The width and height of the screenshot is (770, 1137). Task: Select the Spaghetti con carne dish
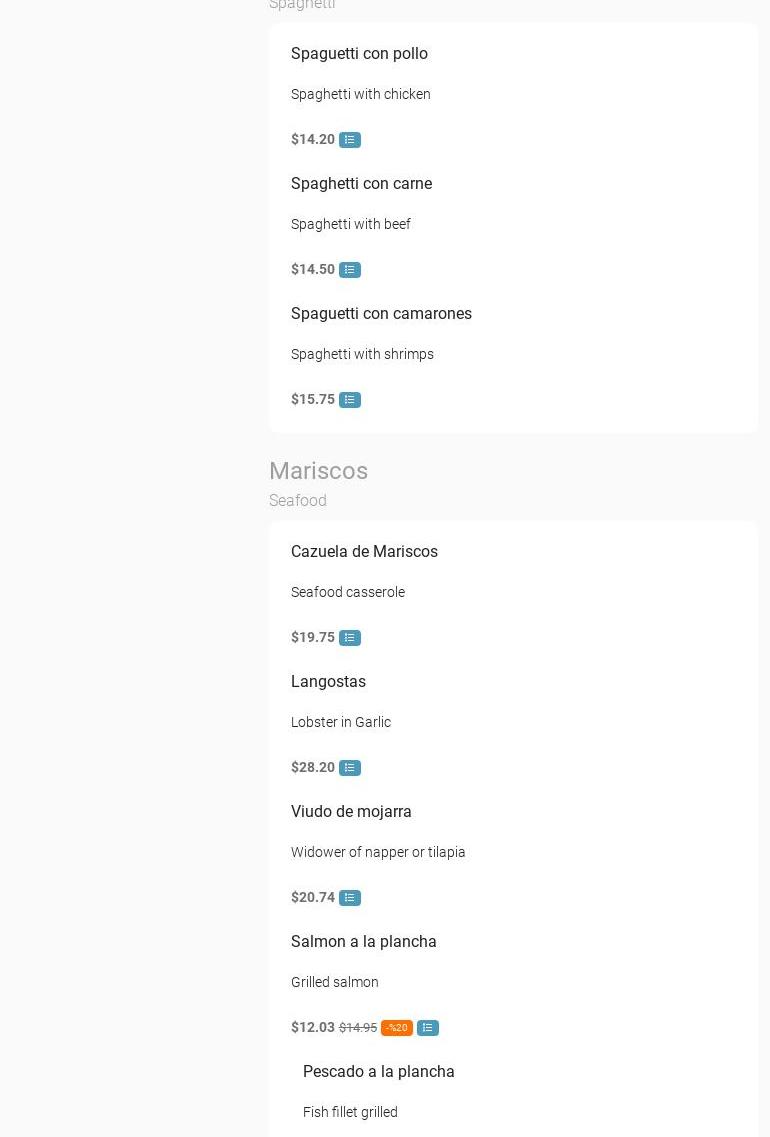[x=361, y=184]
